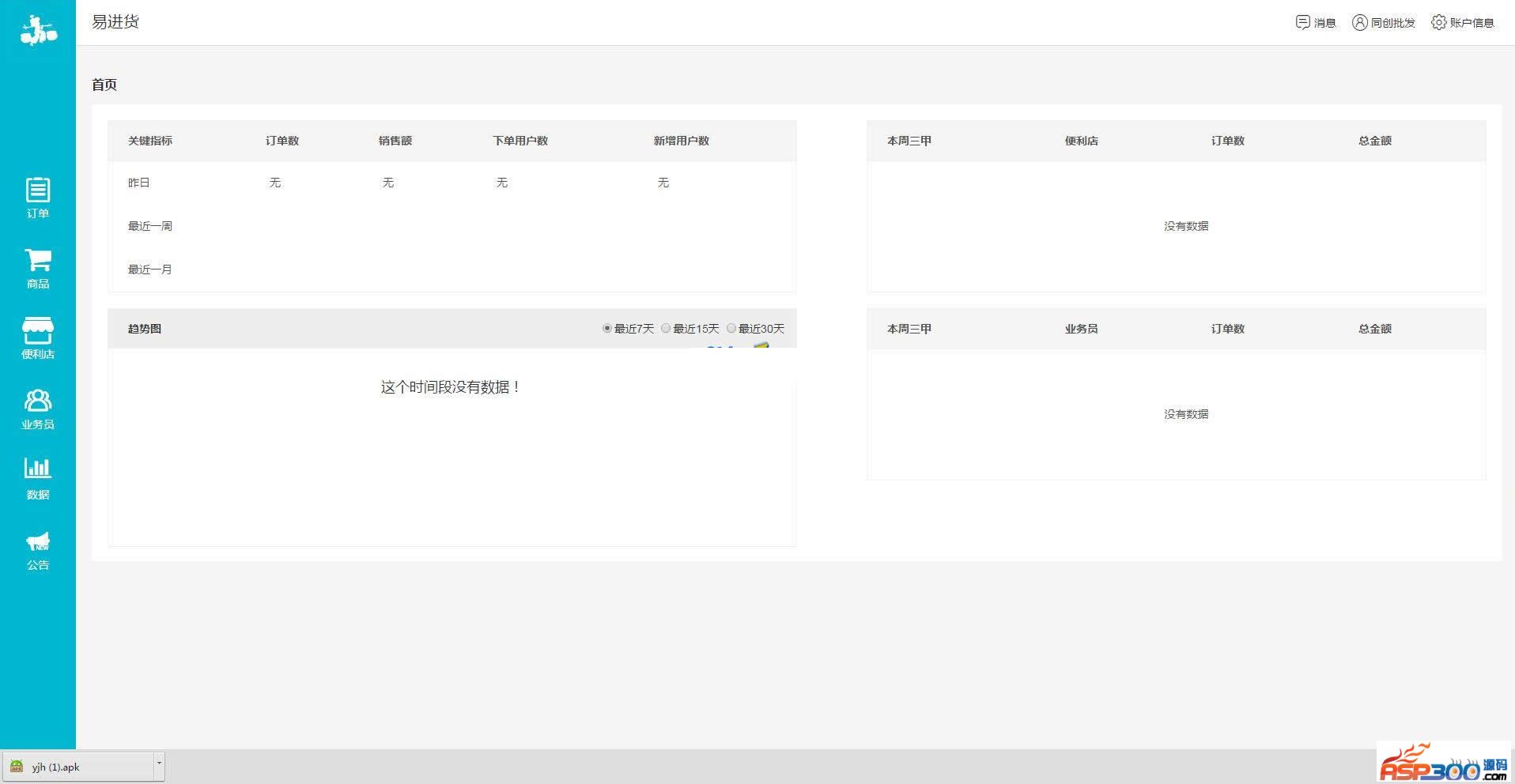
Task: Click the 最近一月 row label
Action: (x=150, y=269)
